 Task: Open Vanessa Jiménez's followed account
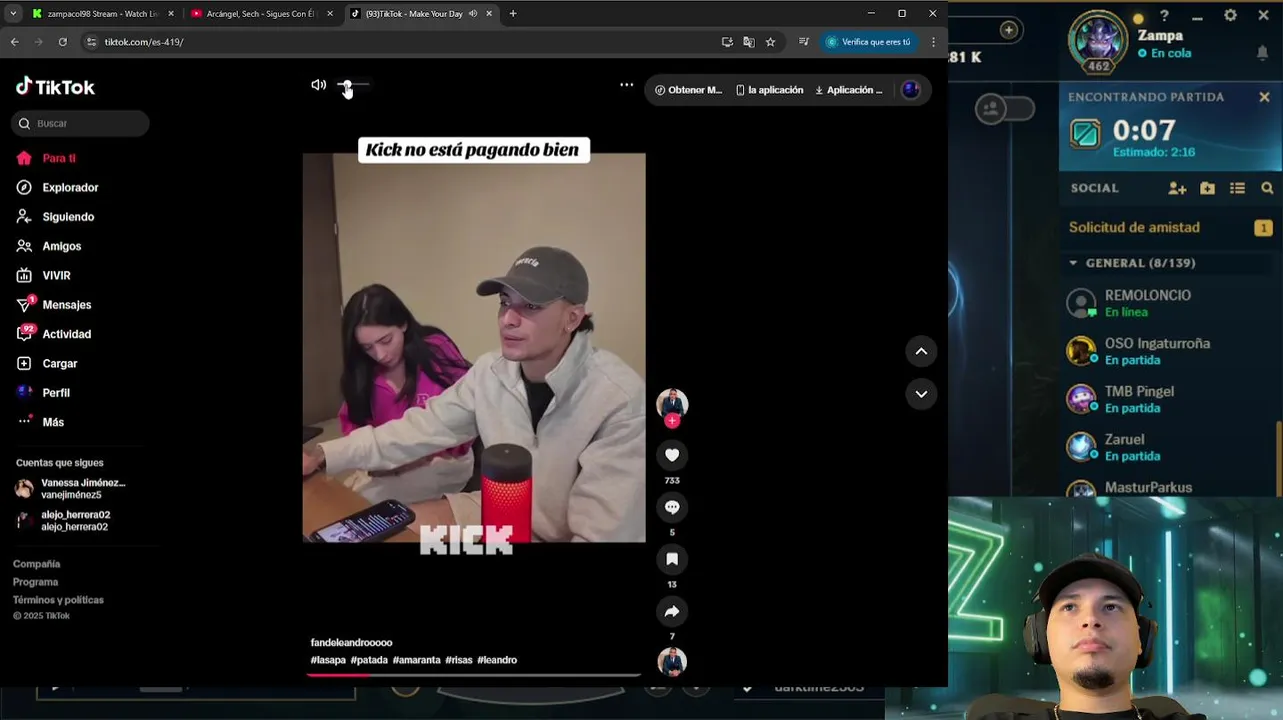[x=70, y=488]
